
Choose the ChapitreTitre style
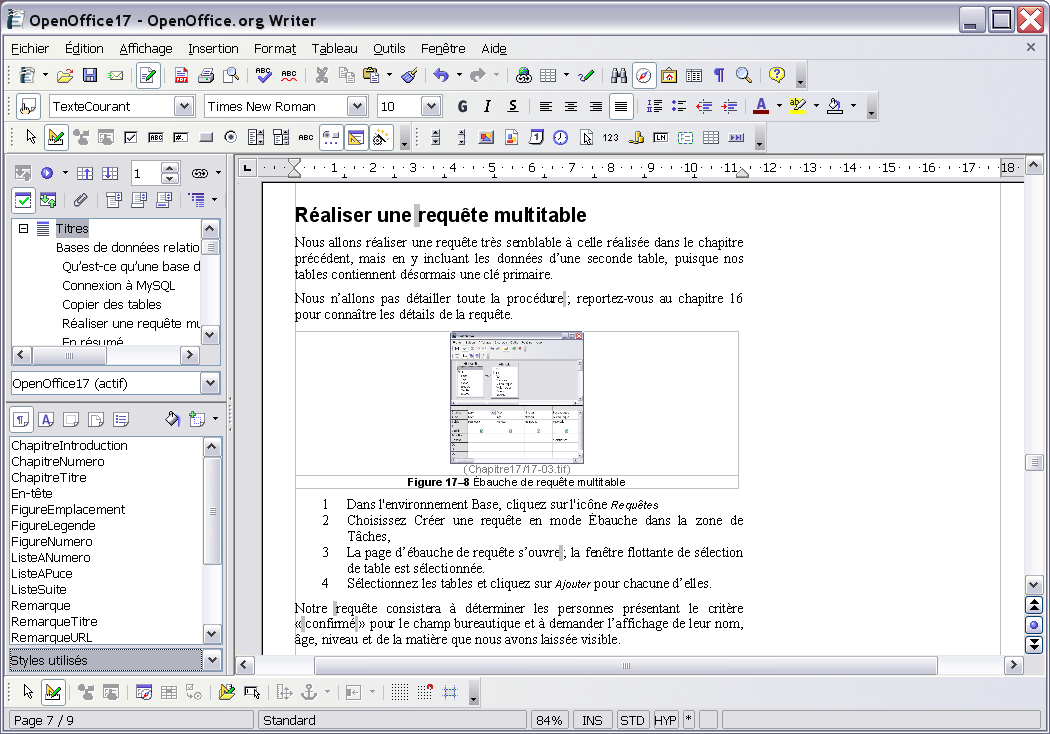(49, 478)
